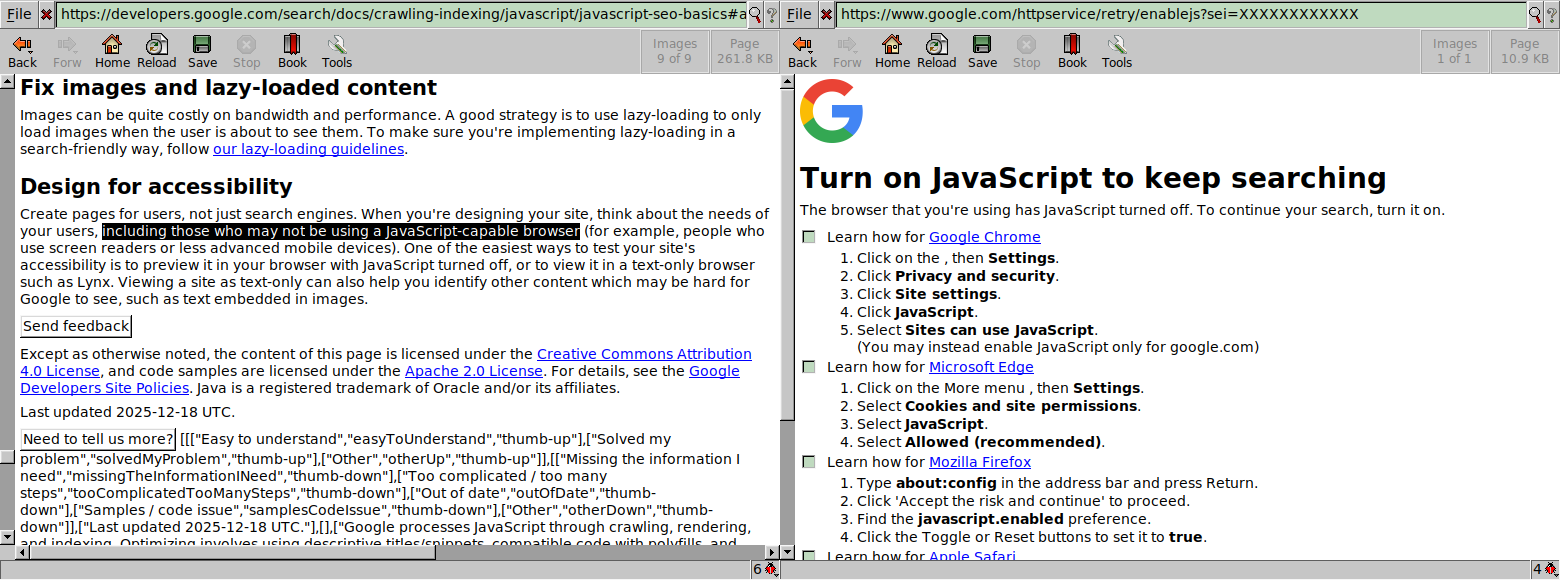Click the help question mark in right pane
Screen dimensions: 1560x580
coord(1551,14)
